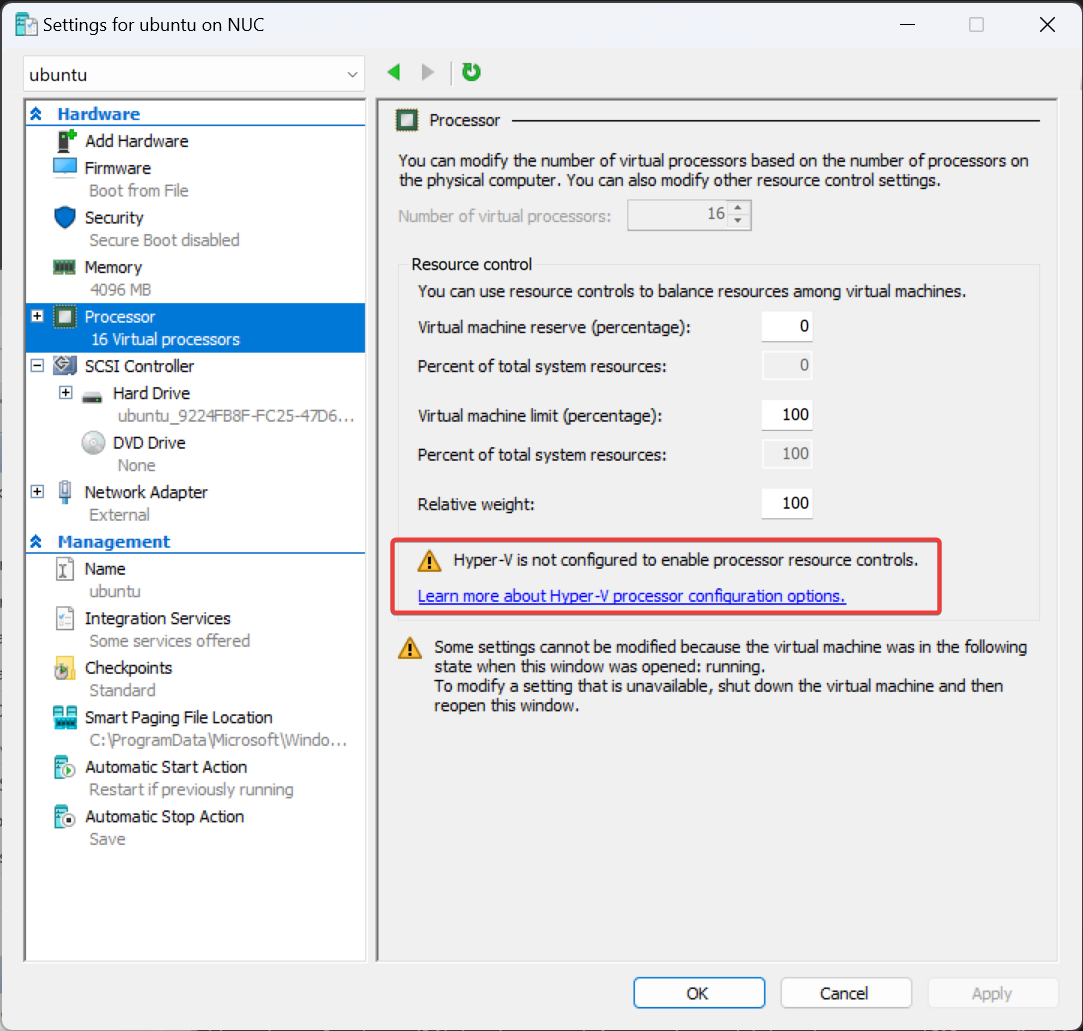Collapse the Hardware section header
Image resolution: width=1083 pixels, height=1031 pixels.
pos(37,114)
